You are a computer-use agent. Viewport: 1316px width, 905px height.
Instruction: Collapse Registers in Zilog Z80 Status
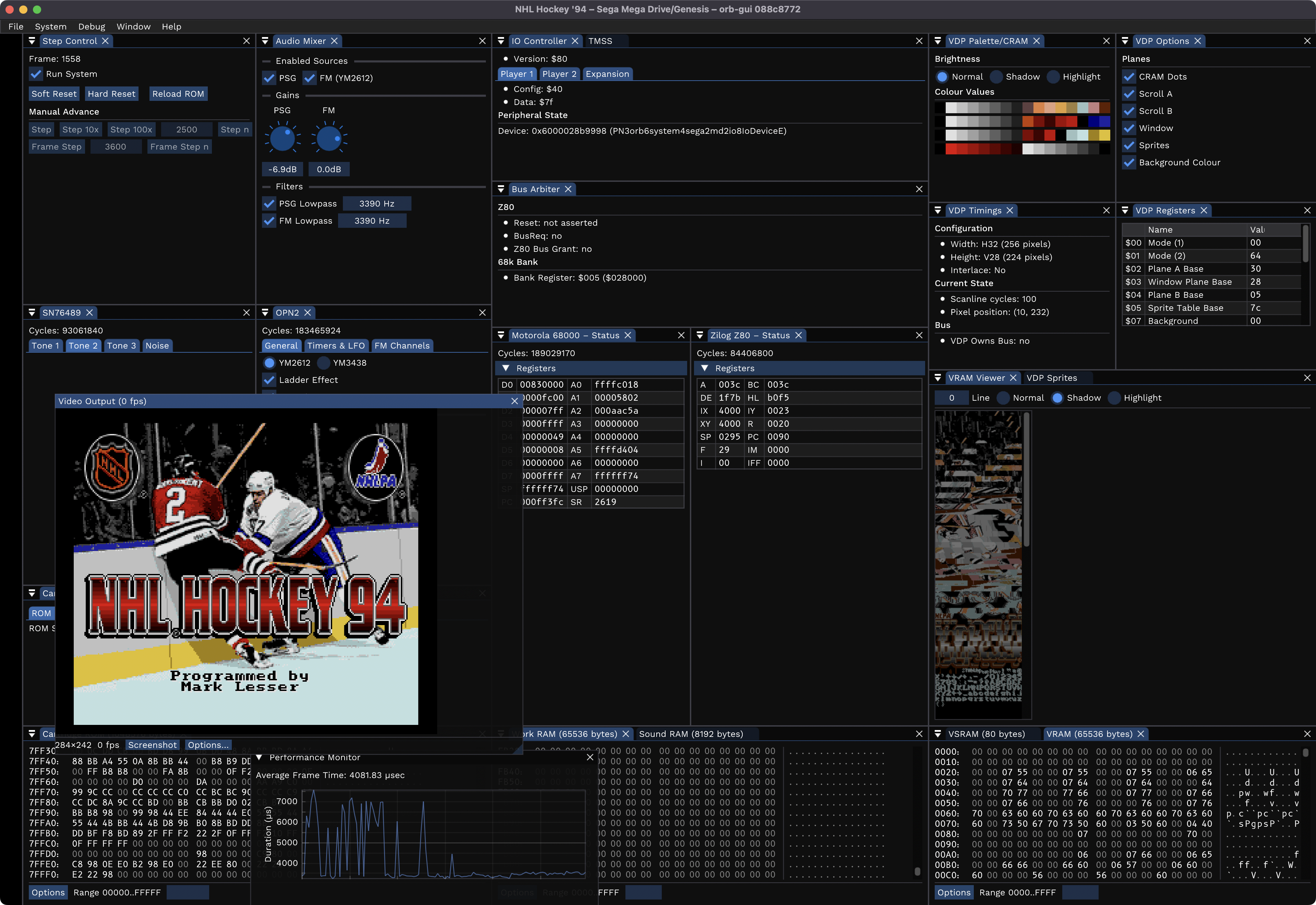pyautogui.click(x=705, y=367)
